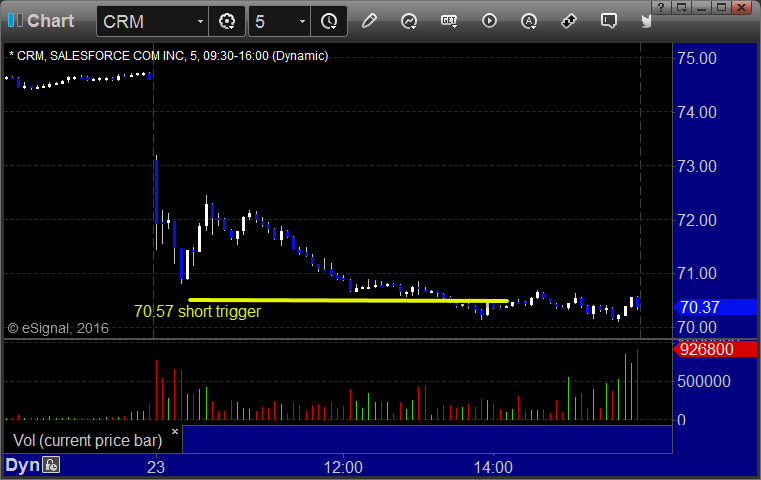Click the 75.00 price axis label
The height and width of the screenshot is (480, 761).
tap(697, 58)
